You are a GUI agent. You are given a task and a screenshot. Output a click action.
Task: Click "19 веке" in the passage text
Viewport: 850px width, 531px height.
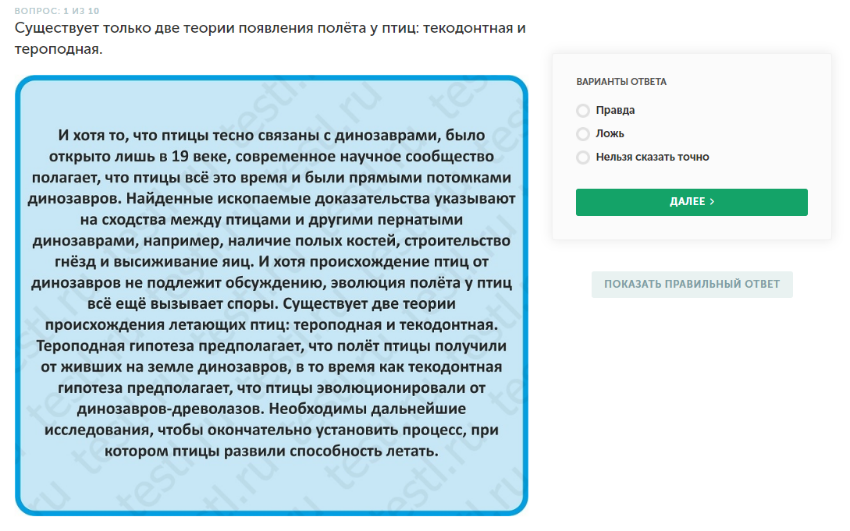pos(197,157)
